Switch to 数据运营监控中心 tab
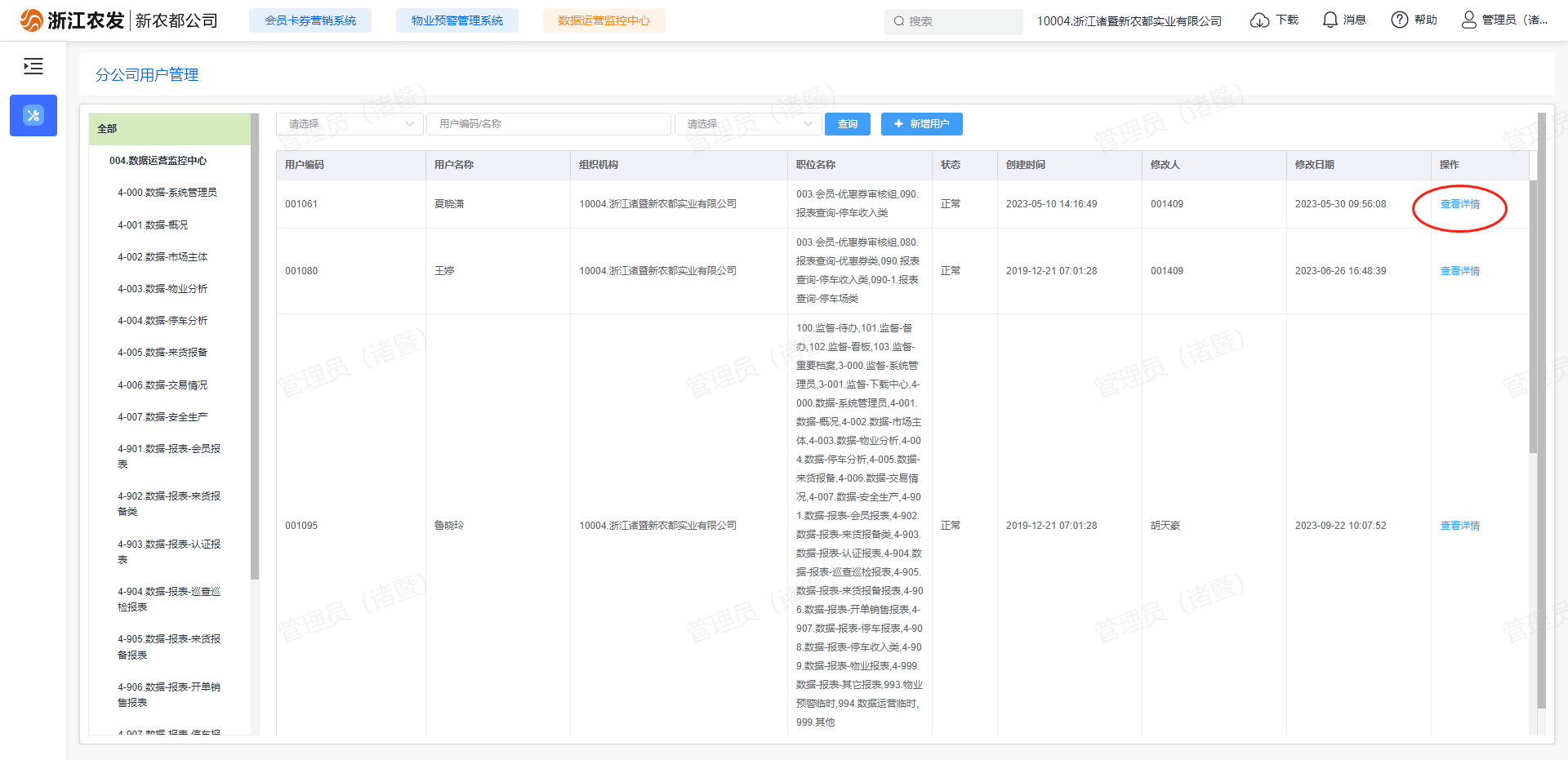Screen dimensions: 1568x760 604,20
